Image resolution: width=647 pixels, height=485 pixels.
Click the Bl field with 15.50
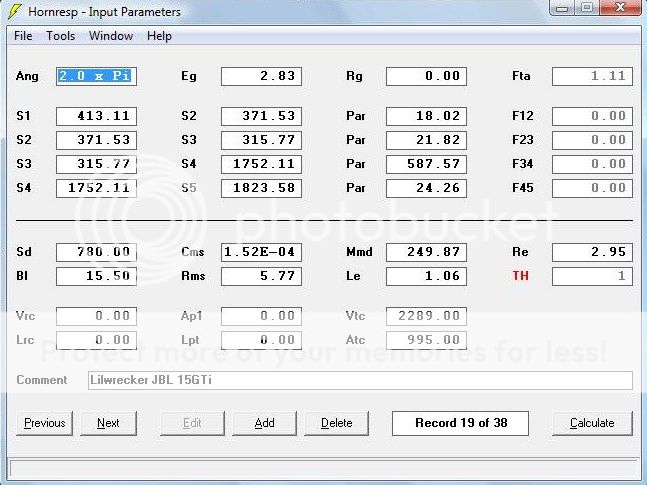tap(96, 276)
